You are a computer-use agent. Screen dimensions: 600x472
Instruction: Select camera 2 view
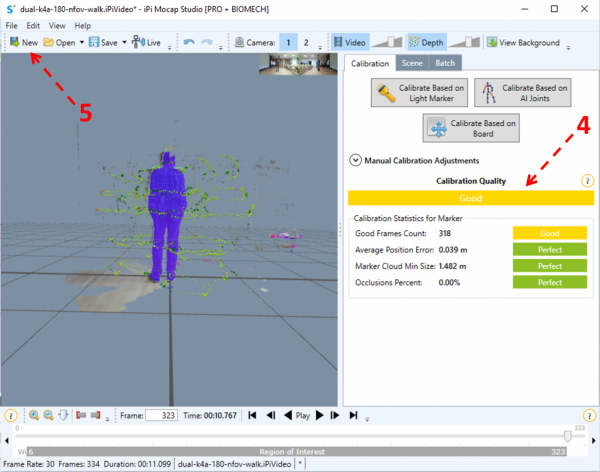pos(306,42)
